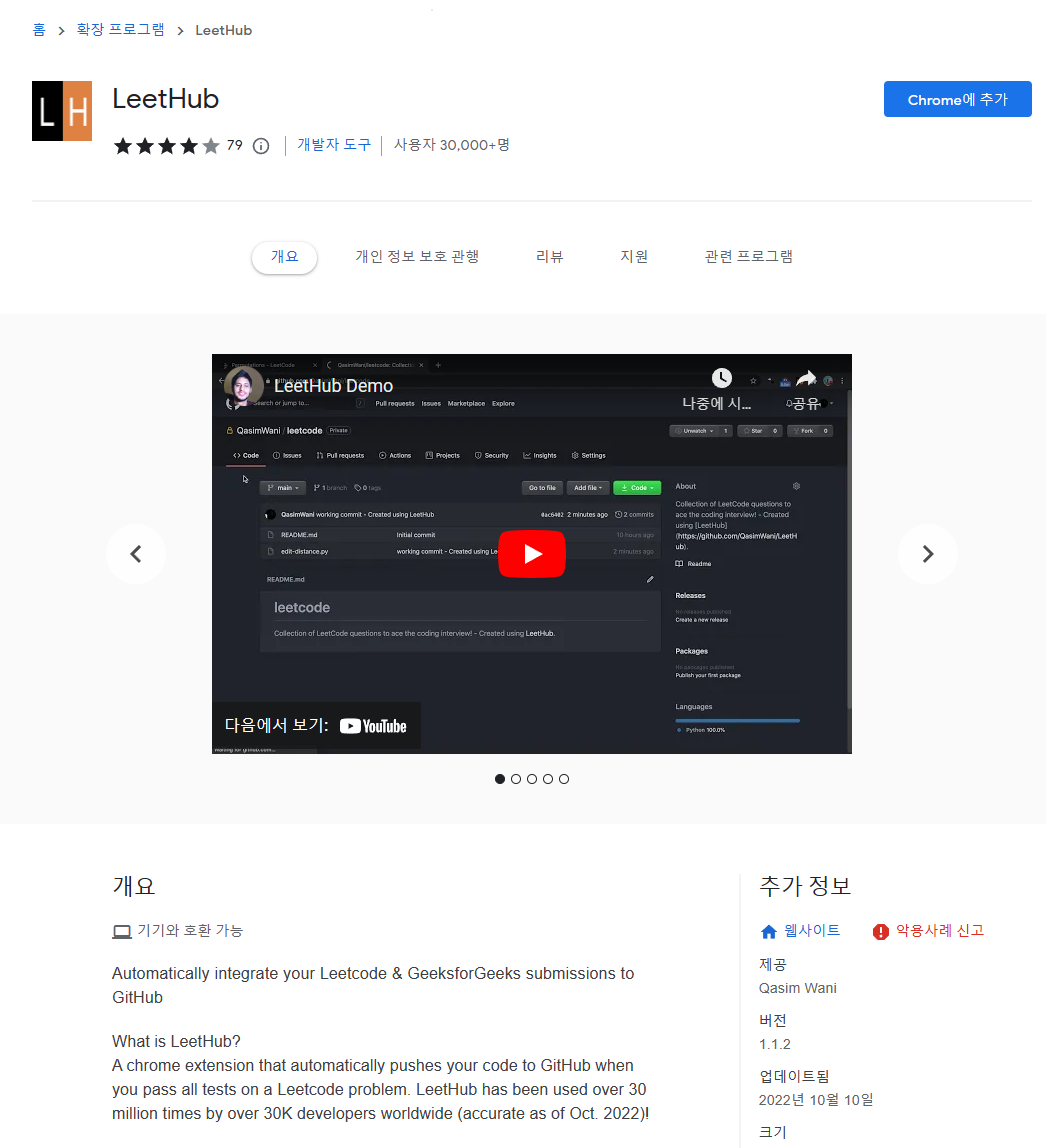Open the 개인 정보 보호 관행 tab
The width and height of the screenshot is (1046, 1148).
click(x=417, y=256)
